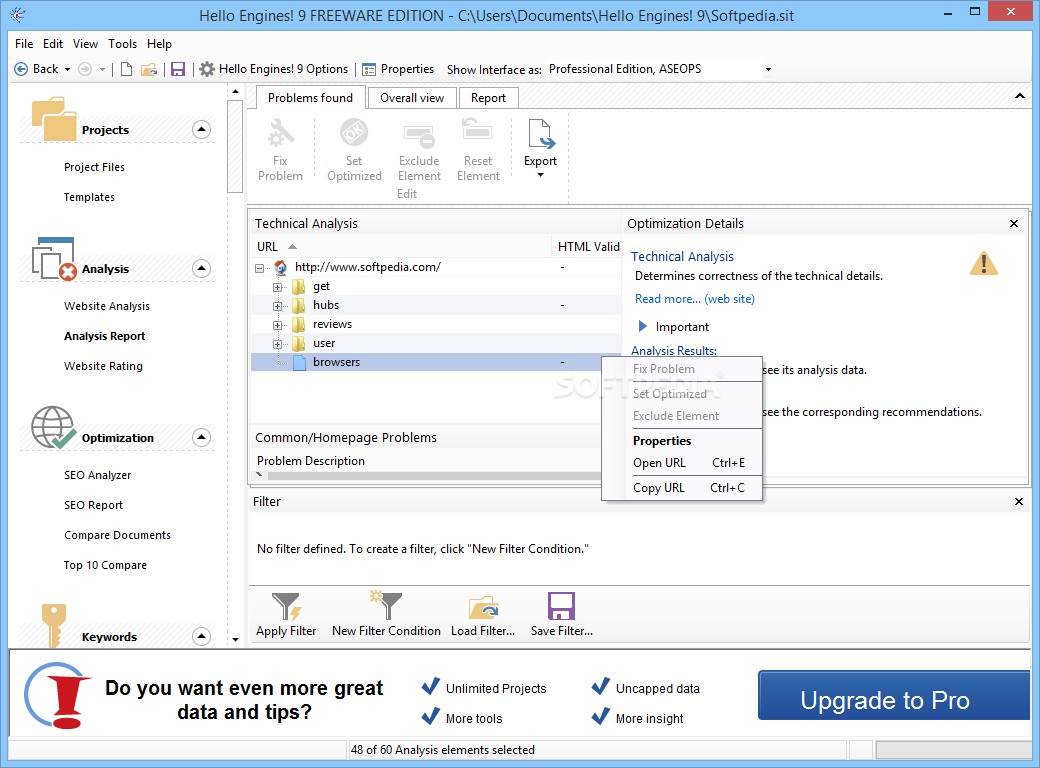Screen dimensions: 1040x768
Task: Open project via folder icon in toolbar
Action: (x=149, y=69)
